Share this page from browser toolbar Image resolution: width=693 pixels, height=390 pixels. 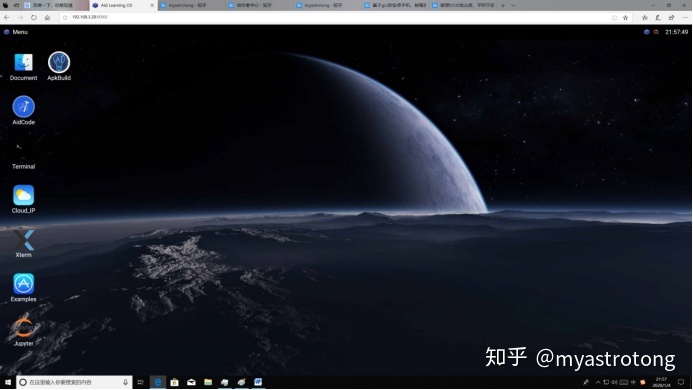point(671,17)
